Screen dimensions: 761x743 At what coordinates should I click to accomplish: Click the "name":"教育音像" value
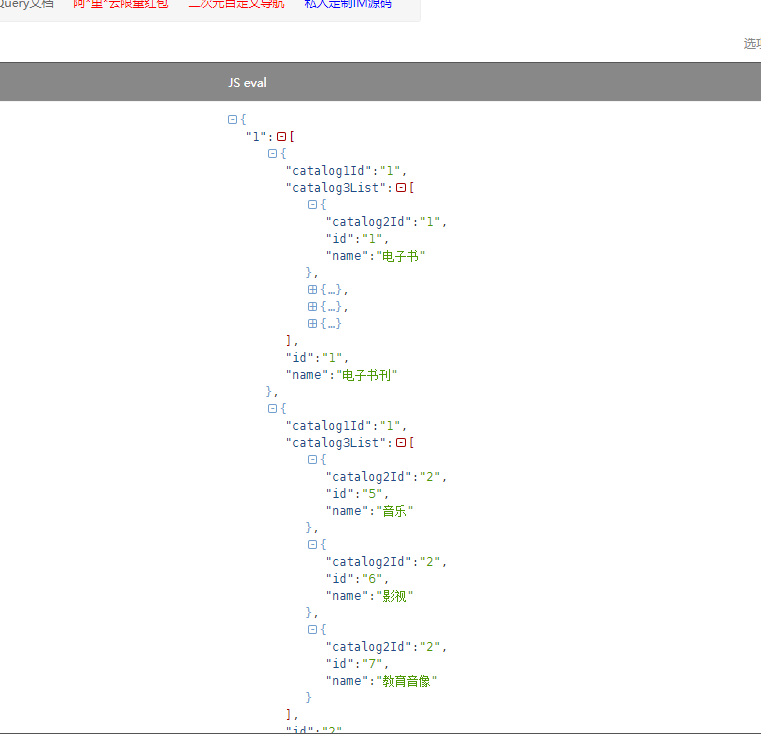(x=407, y=681)
